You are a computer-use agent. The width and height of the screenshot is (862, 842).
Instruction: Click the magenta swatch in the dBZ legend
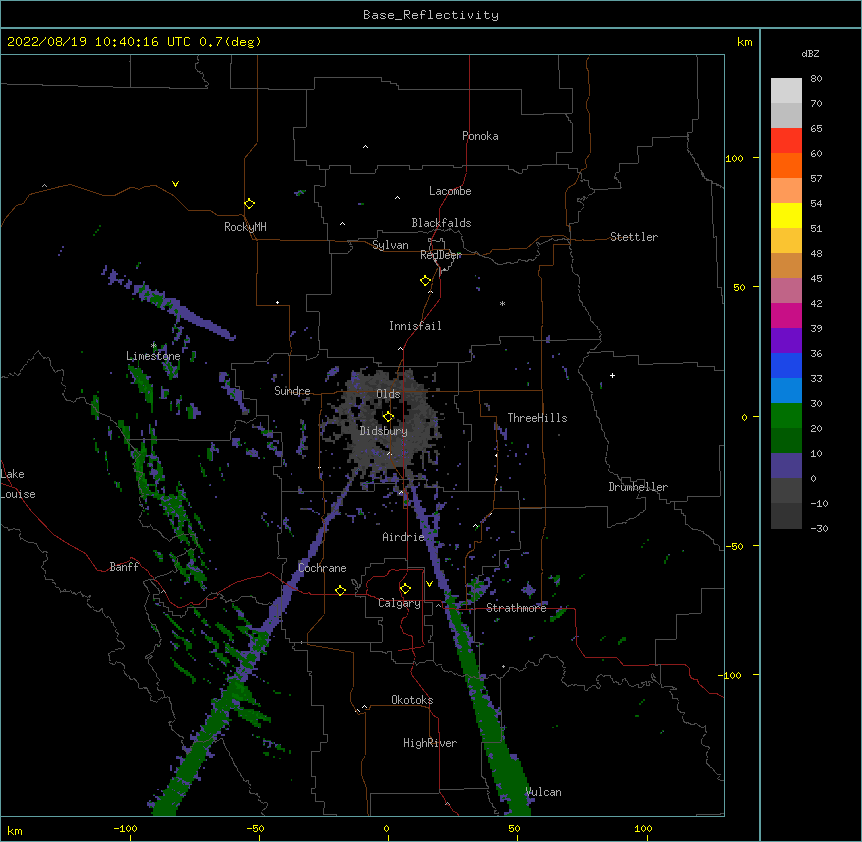point(786,315)
